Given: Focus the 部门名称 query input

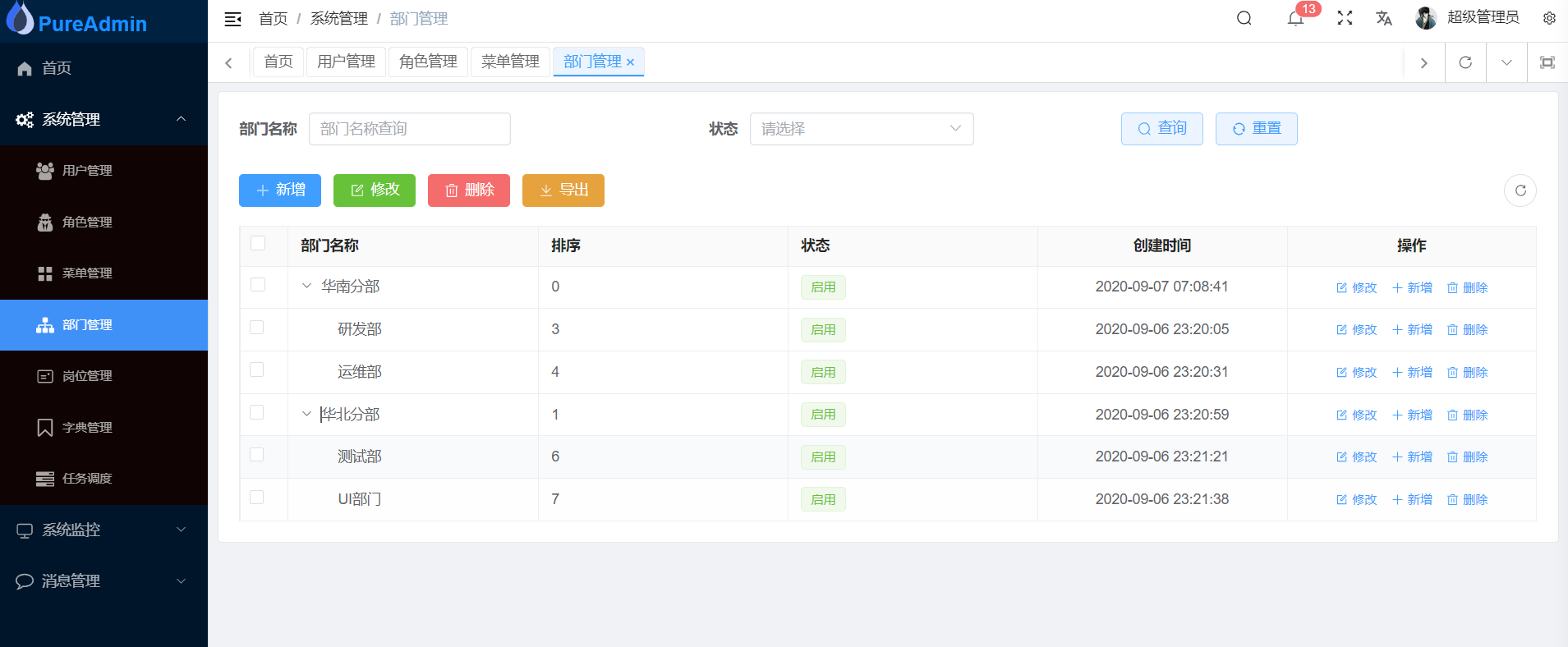Looking at the screenshot, I should point(410,129).
